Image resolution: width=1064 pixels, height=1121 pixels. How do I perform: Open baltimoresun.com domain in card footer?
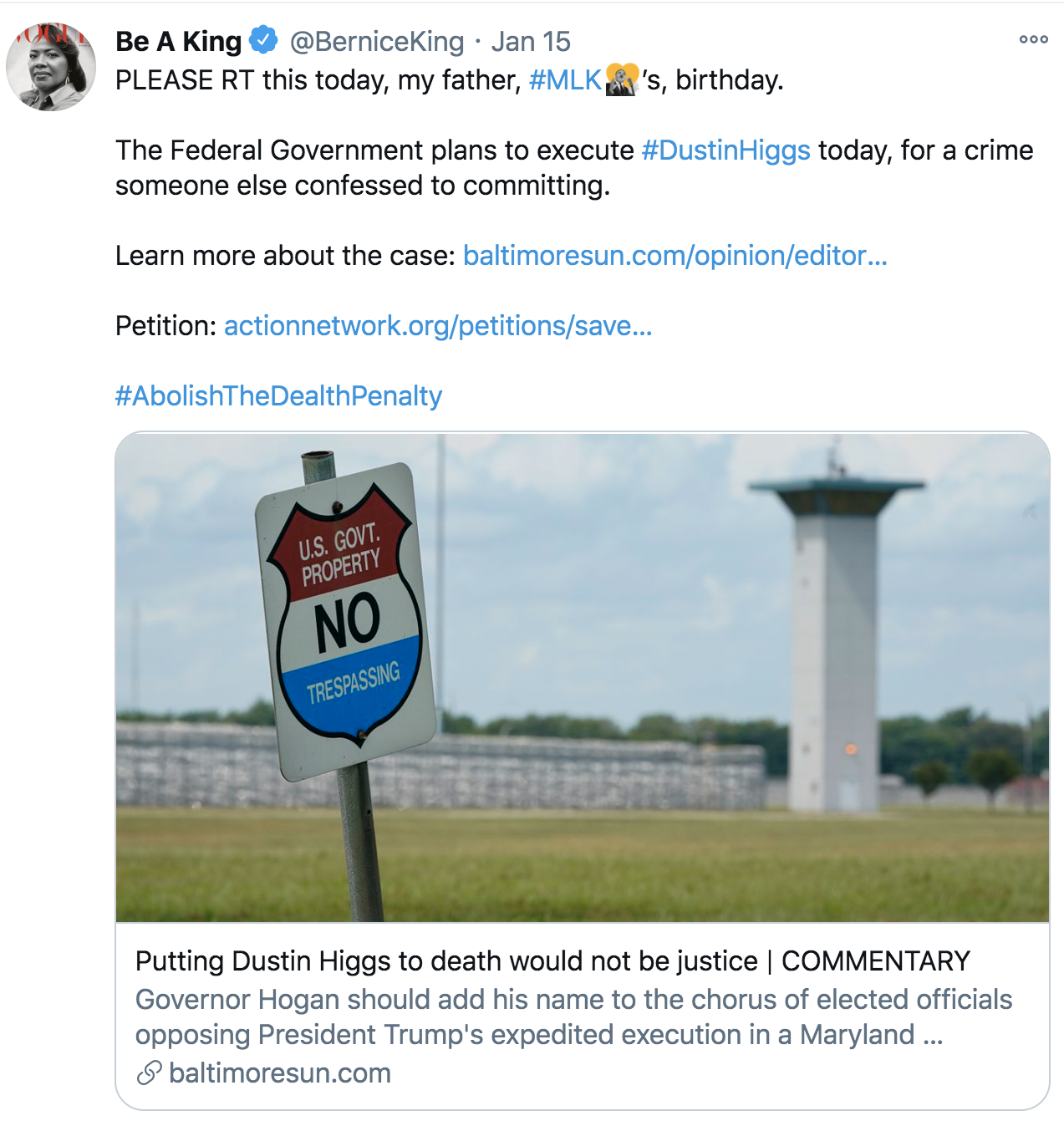pos(279,1073)
